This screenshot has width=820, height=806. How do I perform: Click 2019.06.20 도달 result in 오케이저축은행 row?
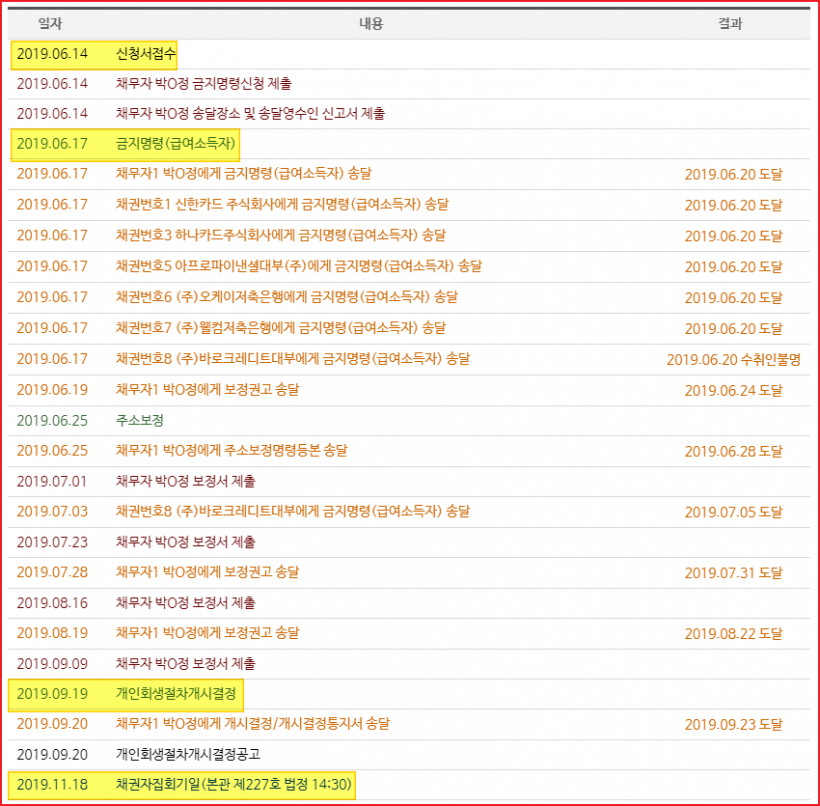pos(734,298)
